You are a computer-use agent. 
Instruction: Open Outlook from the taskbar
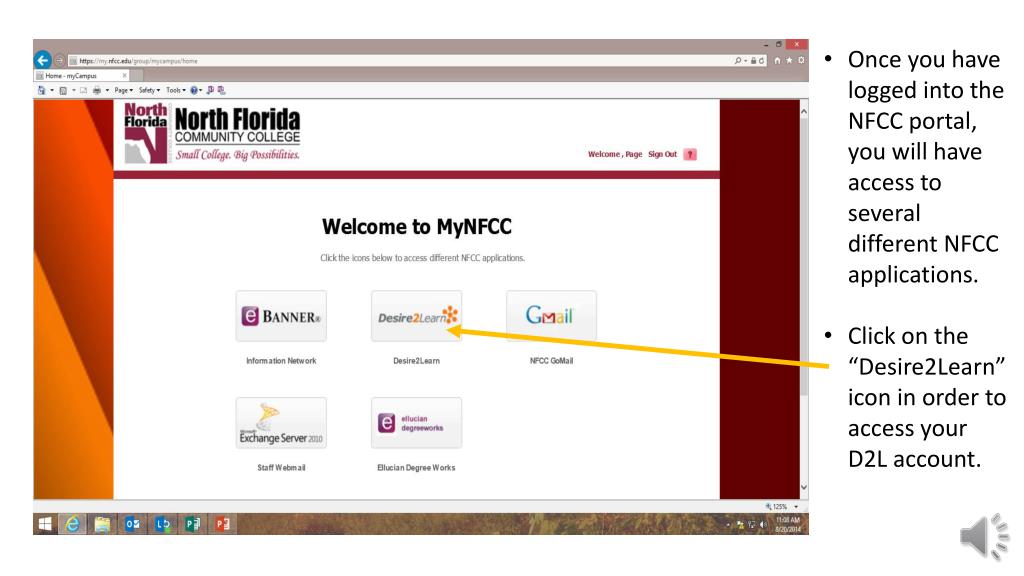pos(132,524)
